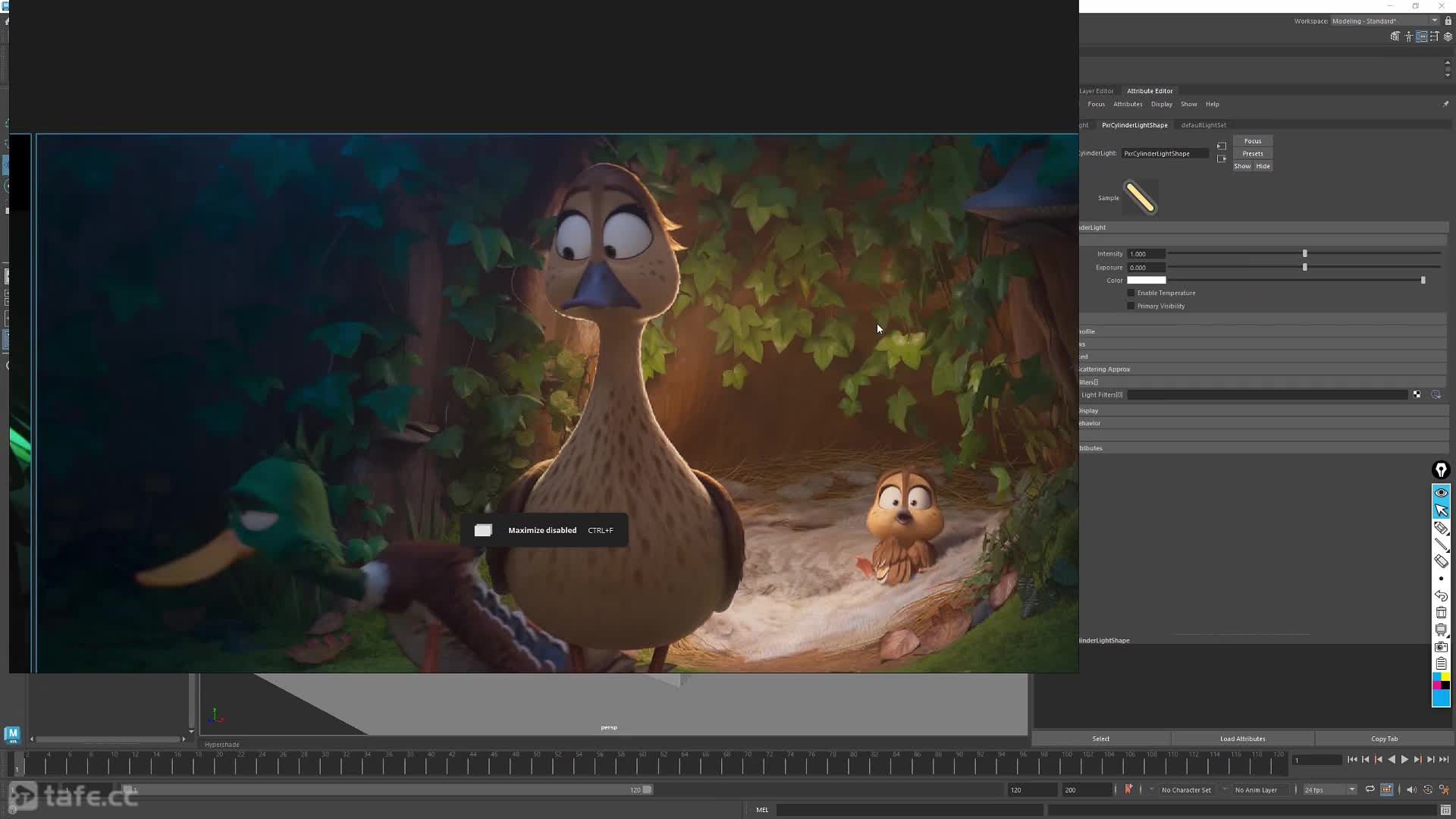Play the animation backwards

(x=1392, y=760)
